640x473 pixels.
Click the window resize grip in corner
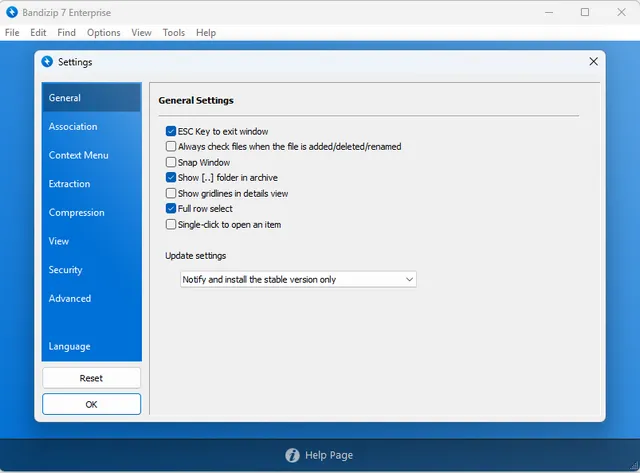[x=634, y=466]
